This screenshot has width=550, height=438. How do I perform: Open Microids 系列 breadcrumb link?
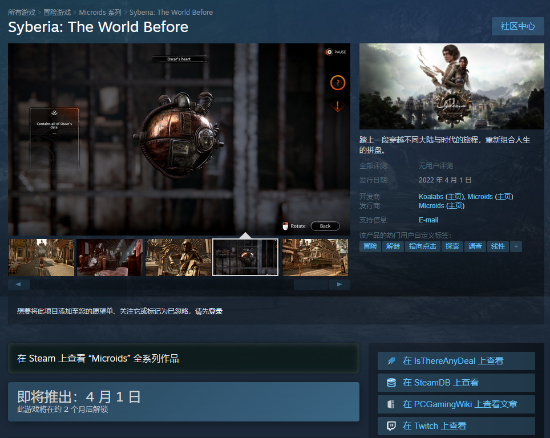tap(100, 12)
